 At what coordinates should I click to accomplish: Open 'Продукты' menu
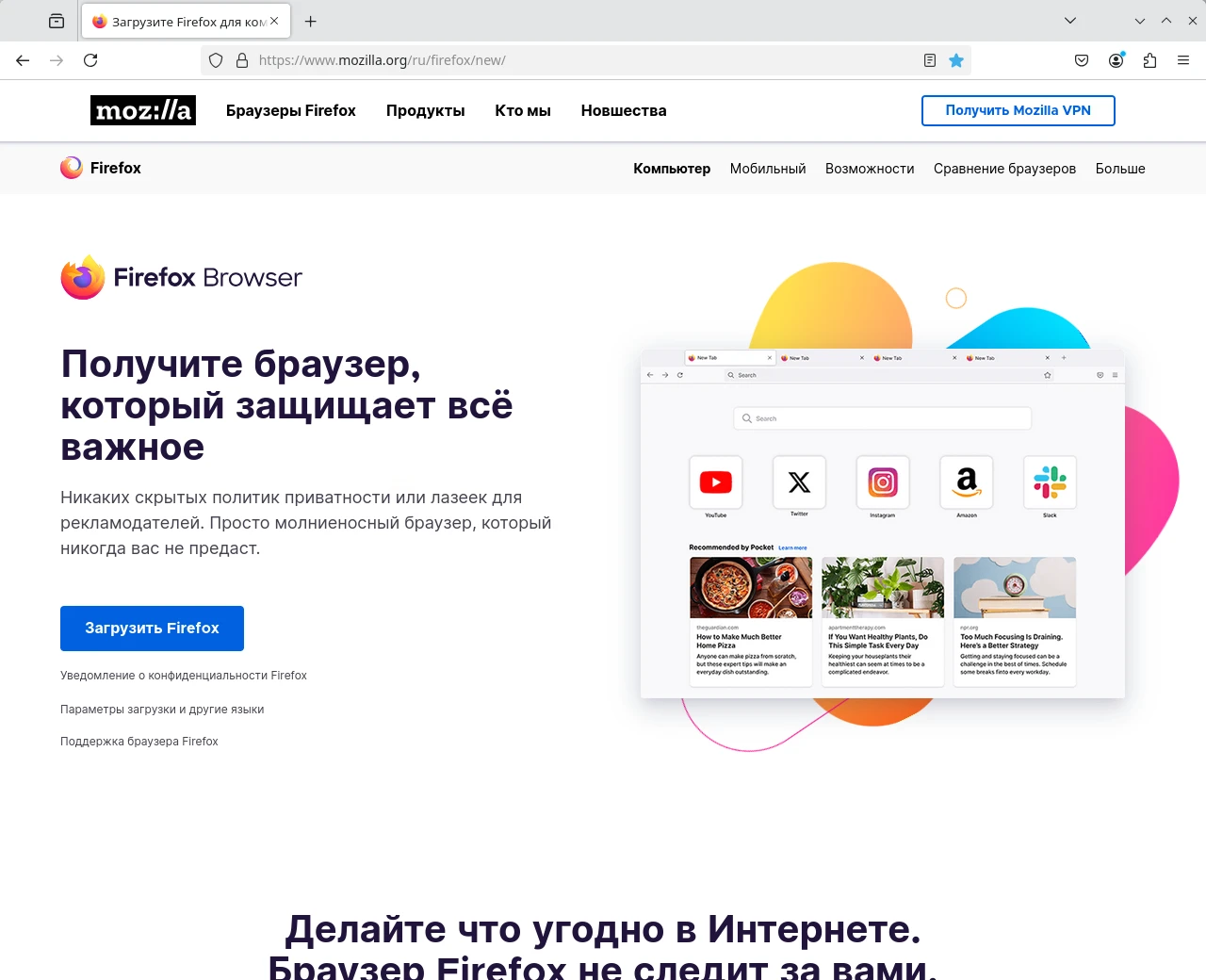tap(426, 110)
